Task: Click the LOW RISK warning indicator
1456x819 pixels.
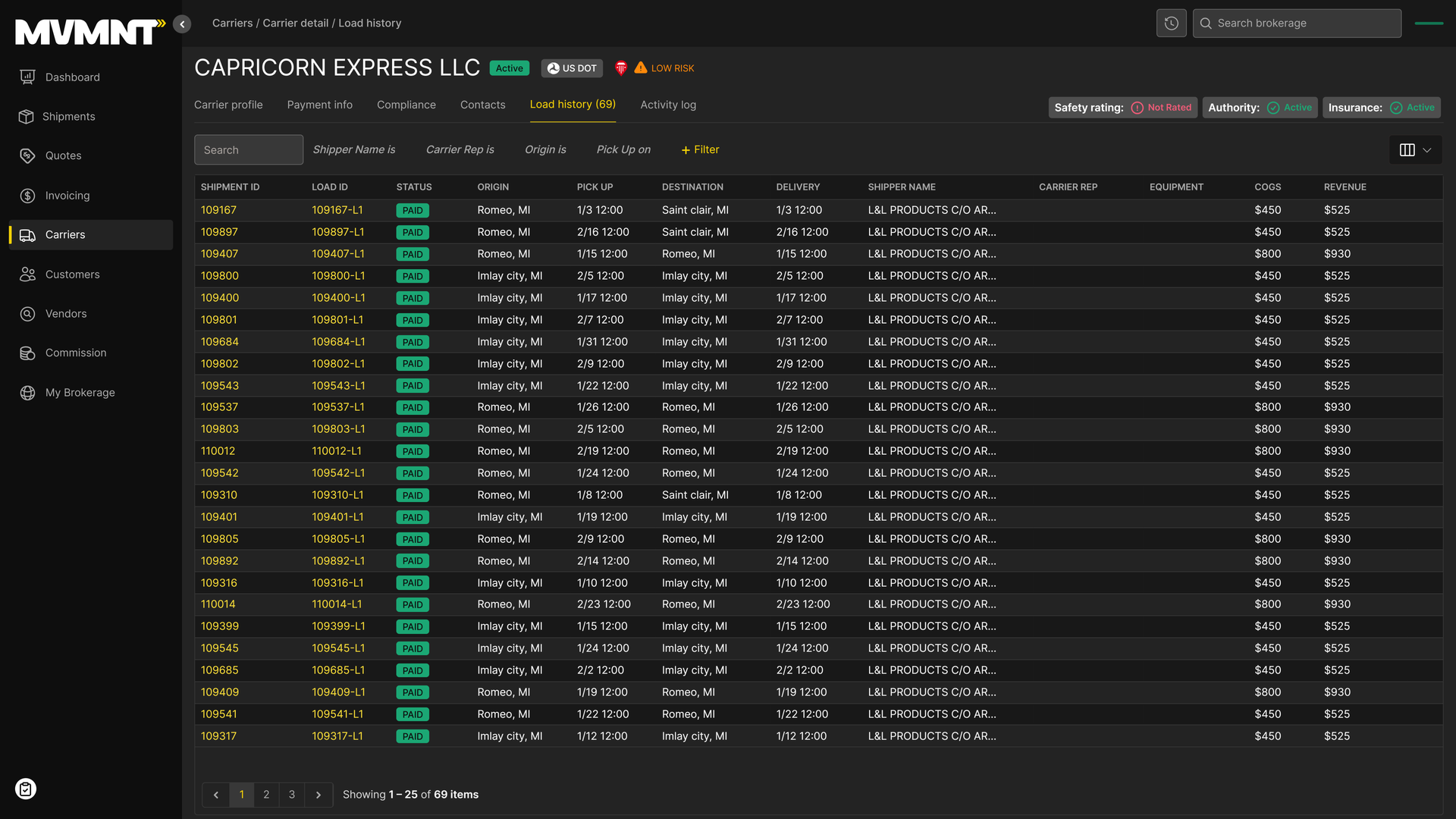Action: point(664,68)
